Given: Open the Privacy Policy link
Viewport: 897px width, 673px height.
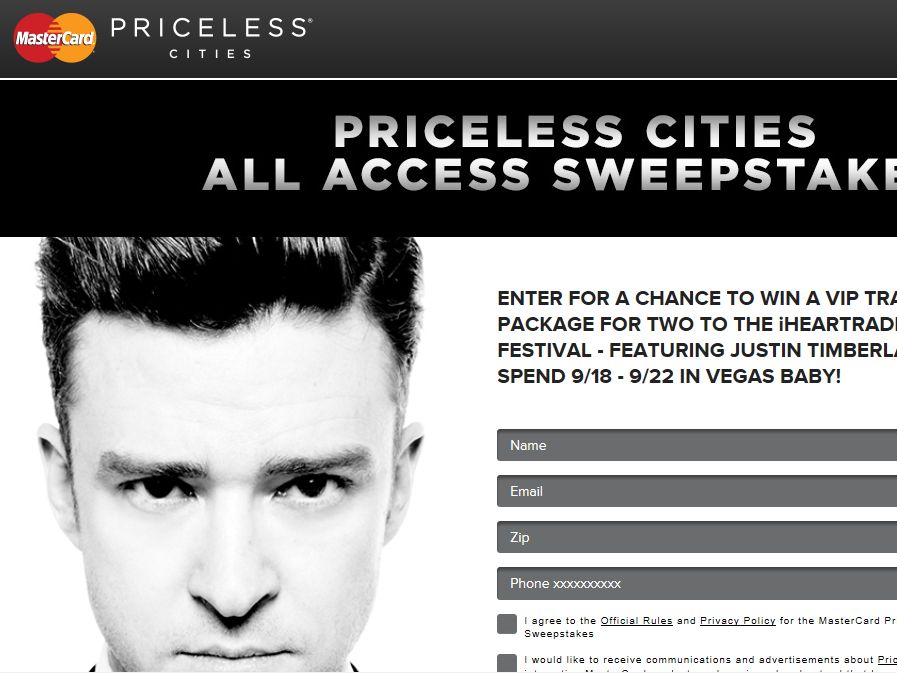Looking at the screenshot, I should [737, 620].
